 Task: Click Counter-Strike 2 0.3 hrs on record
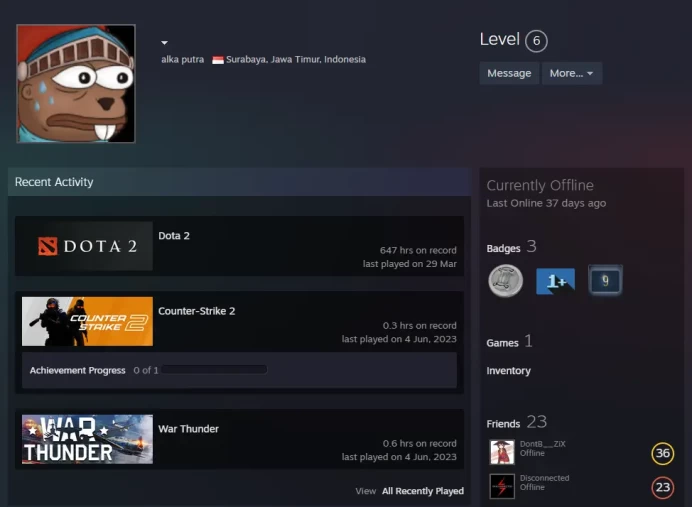tap(419, 326)
